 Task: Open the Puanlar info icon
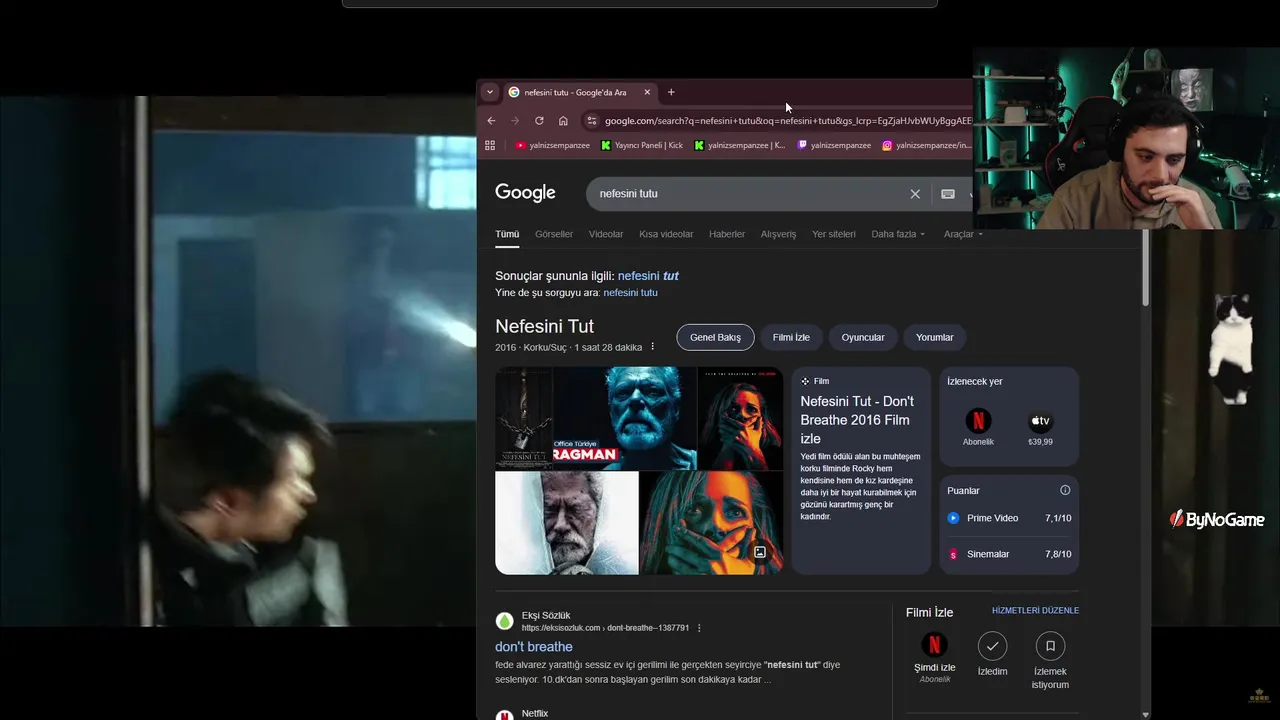pyautogui.click(x=1065, y=490)
